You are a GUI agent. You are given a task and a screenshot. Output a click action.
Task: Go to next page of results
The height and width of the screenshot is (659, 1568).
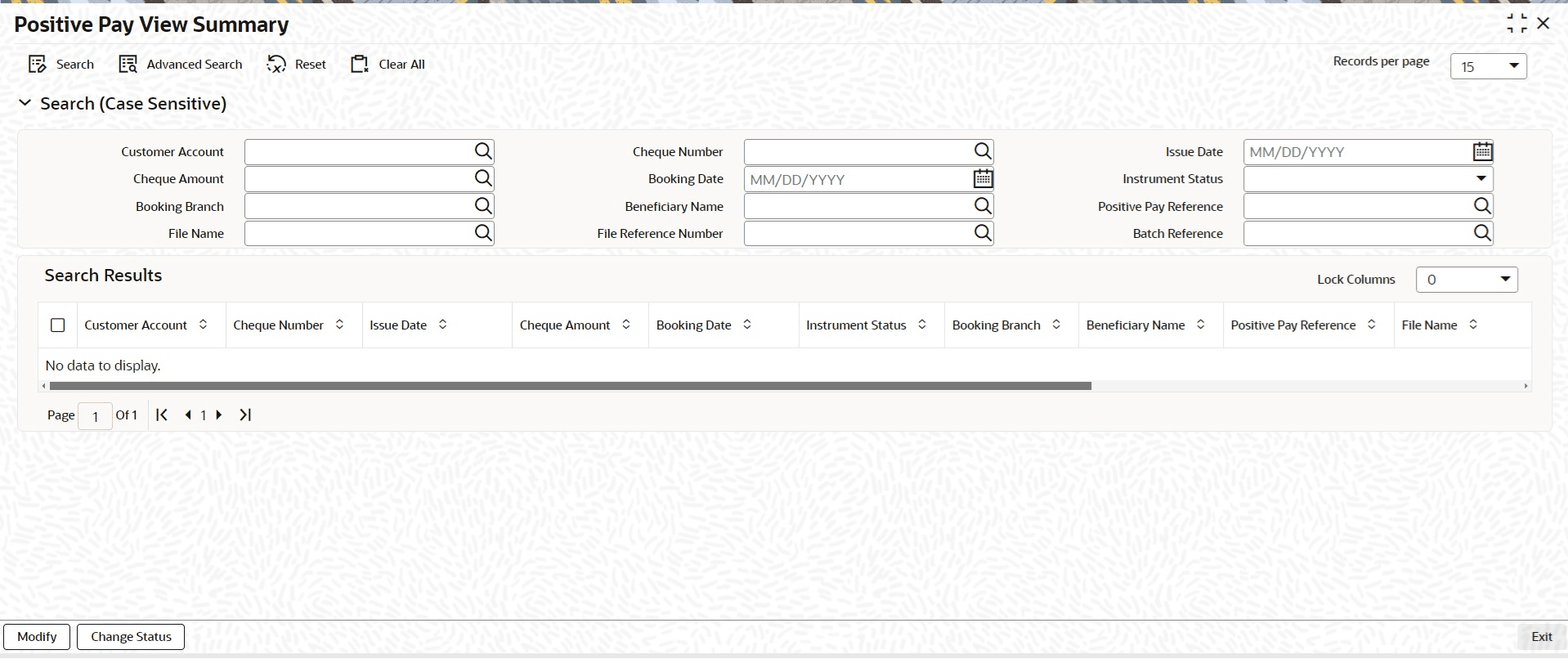[x=219, y=415]
